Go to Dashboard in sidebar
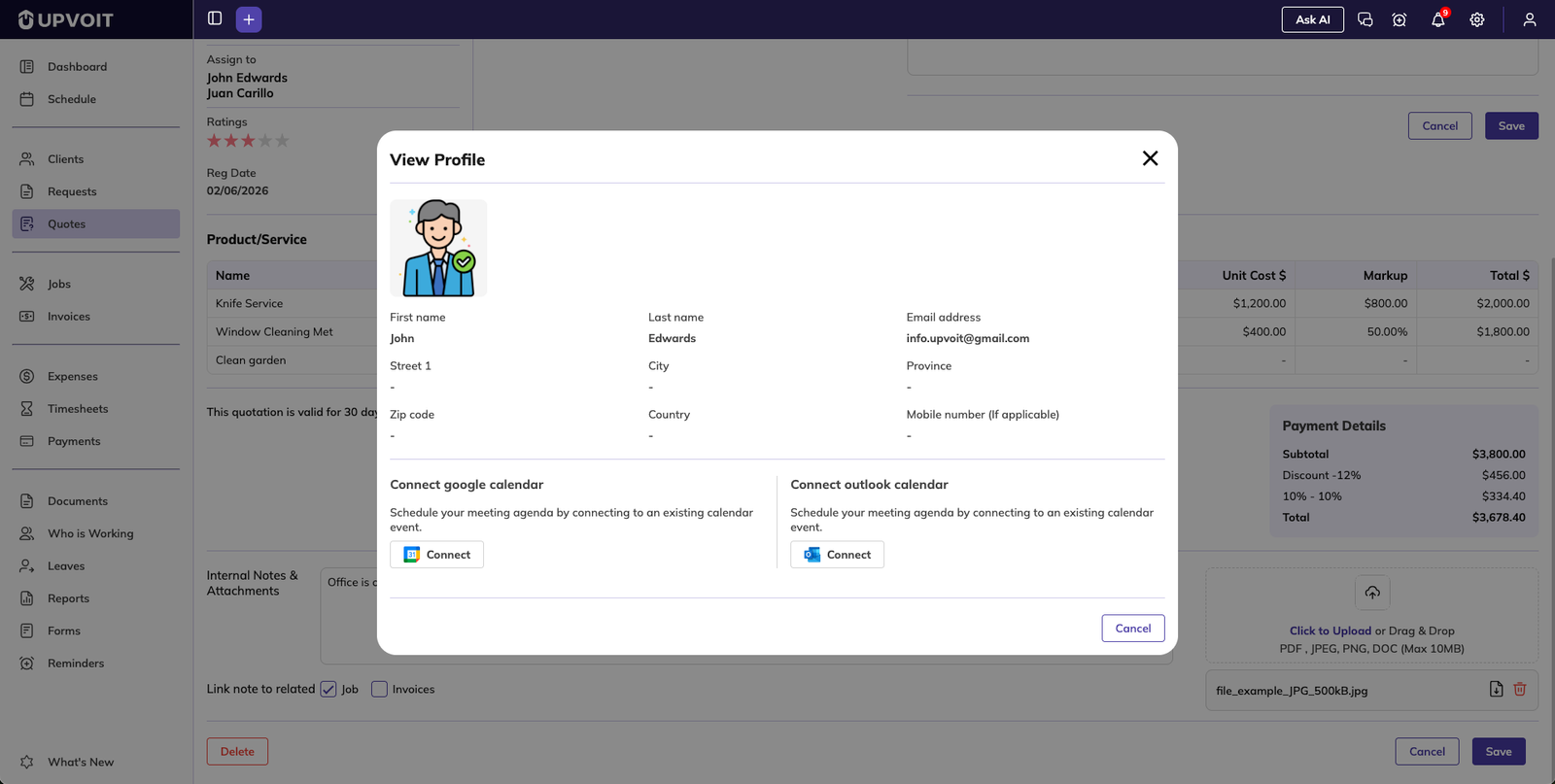Image resolution: width=1555 pixels, height=784 pixels. tap(77, 67)
